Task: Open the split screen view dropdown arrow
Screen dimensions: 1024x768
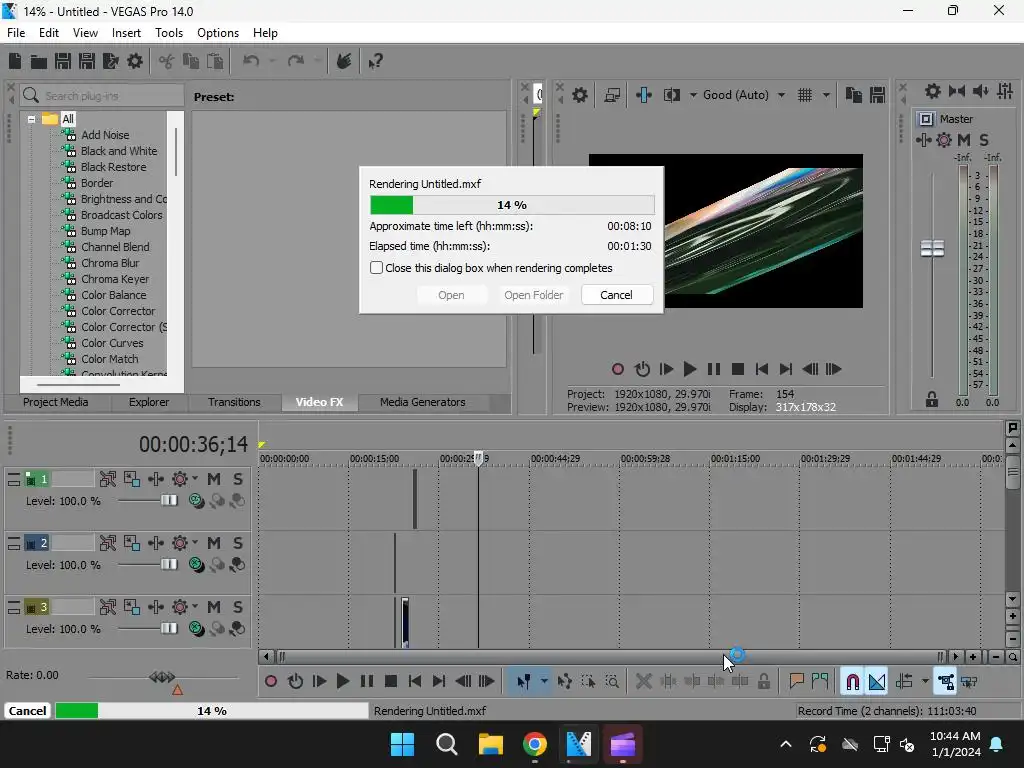Action: [x=693, y=95]
